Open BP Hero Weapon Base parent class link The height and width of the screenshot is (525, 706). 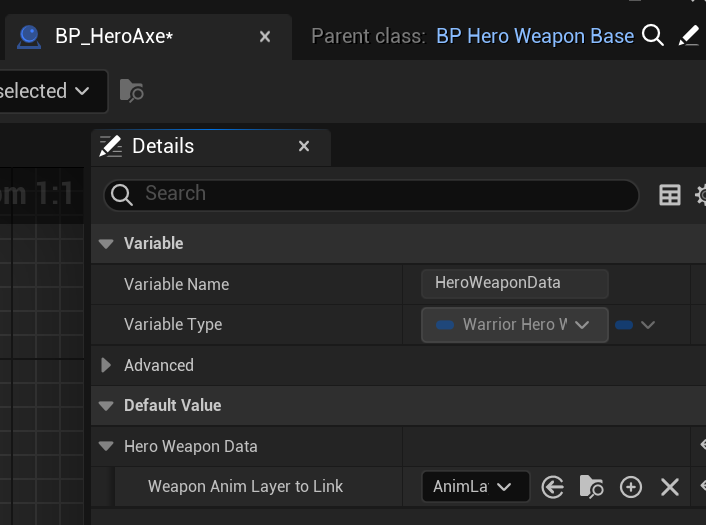(x=535, y=36)
